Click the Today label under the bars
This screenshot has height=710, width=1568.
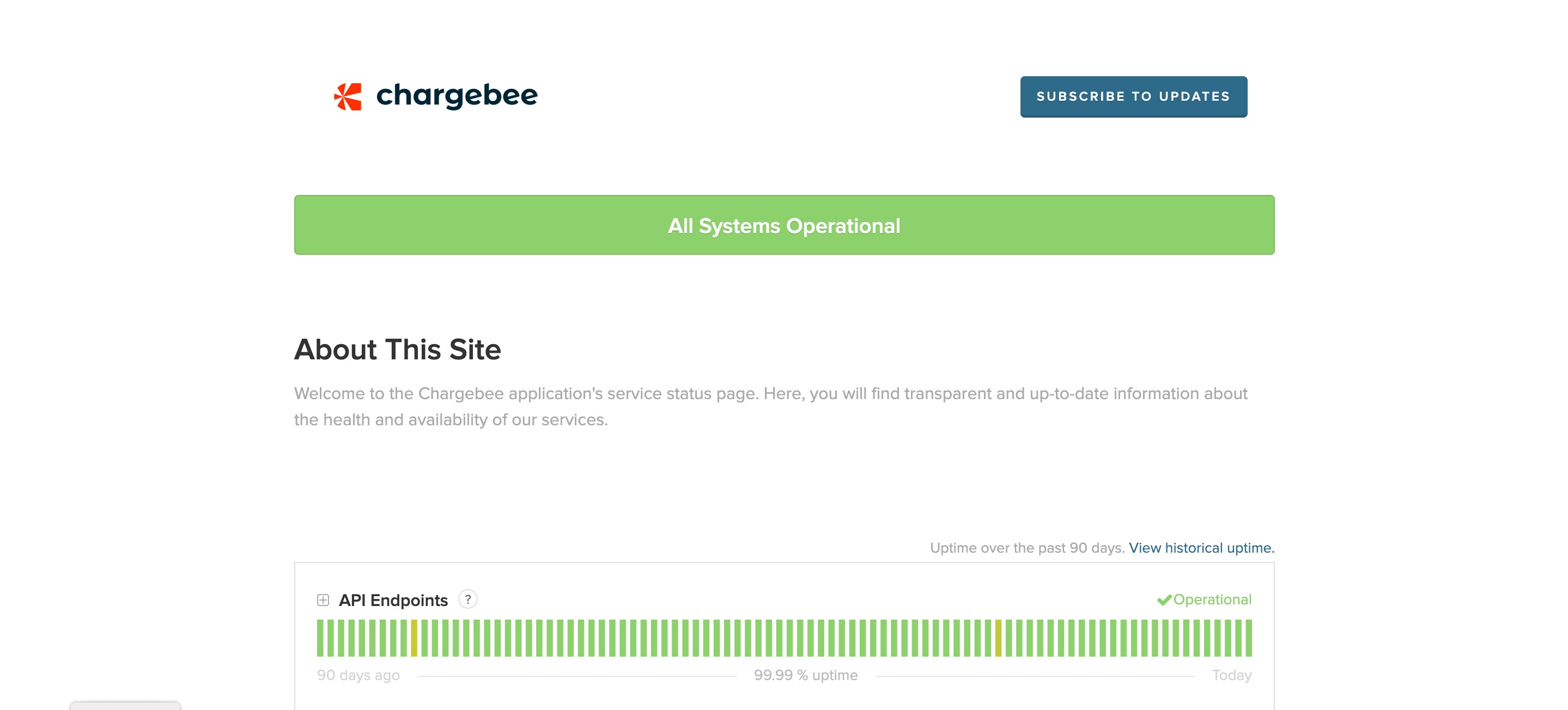pyautogui.click(x=1231, y=675)
